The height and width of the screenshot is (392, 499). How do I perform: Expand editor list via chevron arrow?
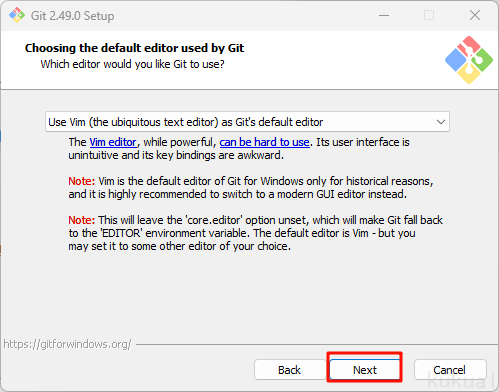441,122
